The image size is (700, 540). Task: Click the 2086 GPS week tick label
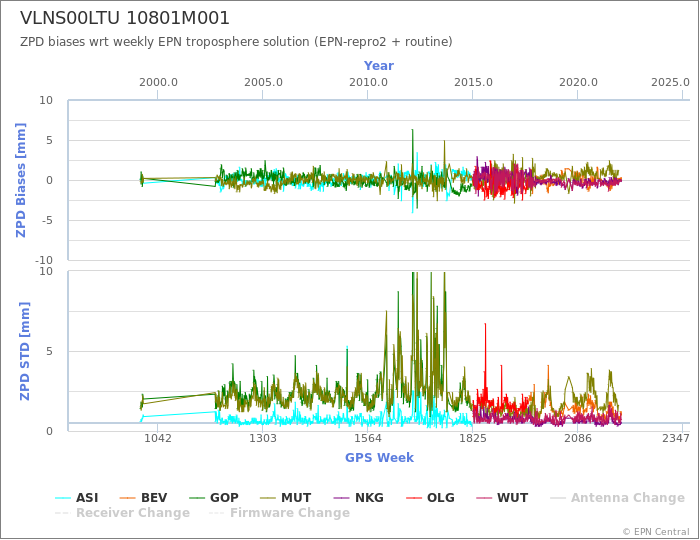578,438
